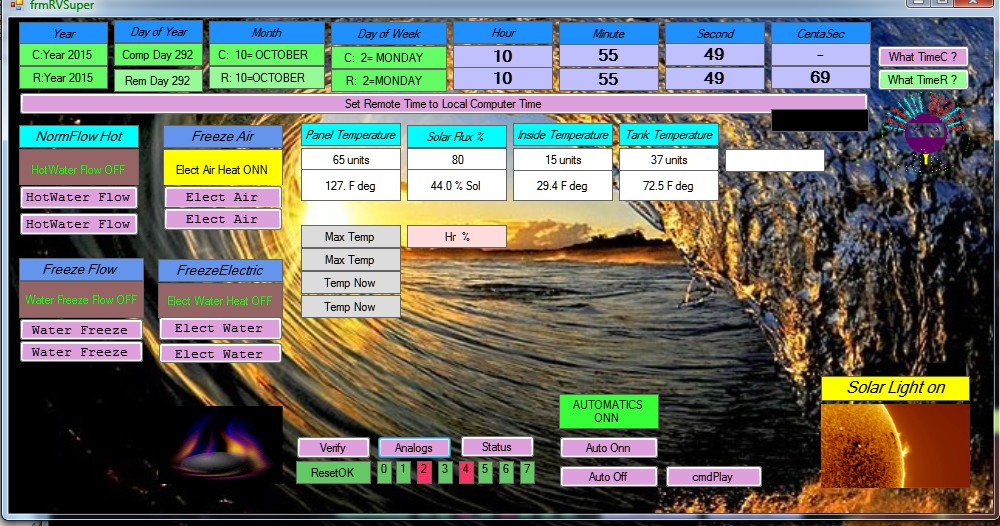
Task: Toggle bit indicator 1
Action: (x=404, y=472)
